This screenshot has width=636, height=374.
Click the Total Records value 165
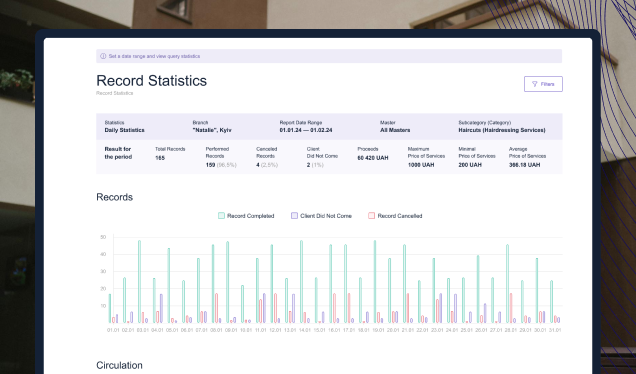click(160, 158)
